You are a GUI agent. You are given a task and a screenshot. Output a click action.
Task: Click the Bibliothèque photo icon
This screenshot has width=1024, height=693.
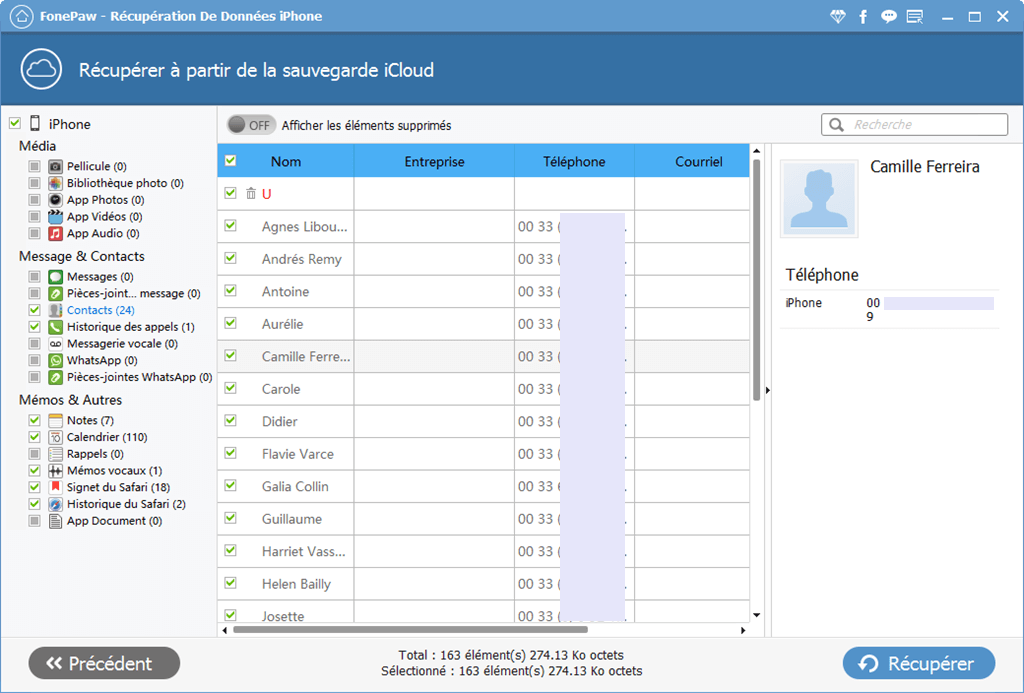point(56,184)
